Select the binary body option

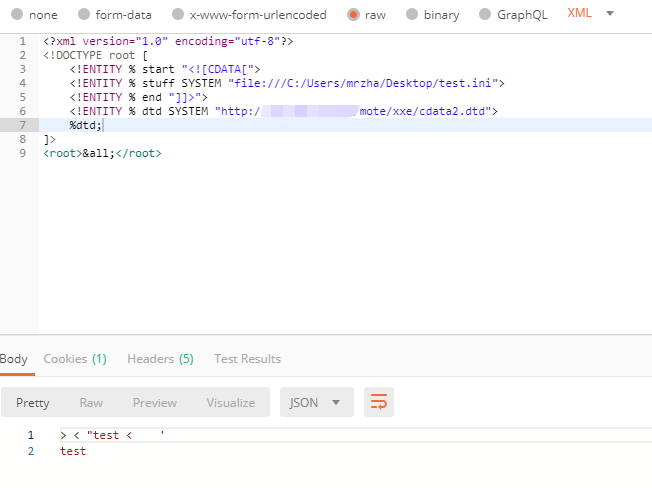[x=412, y=15]
